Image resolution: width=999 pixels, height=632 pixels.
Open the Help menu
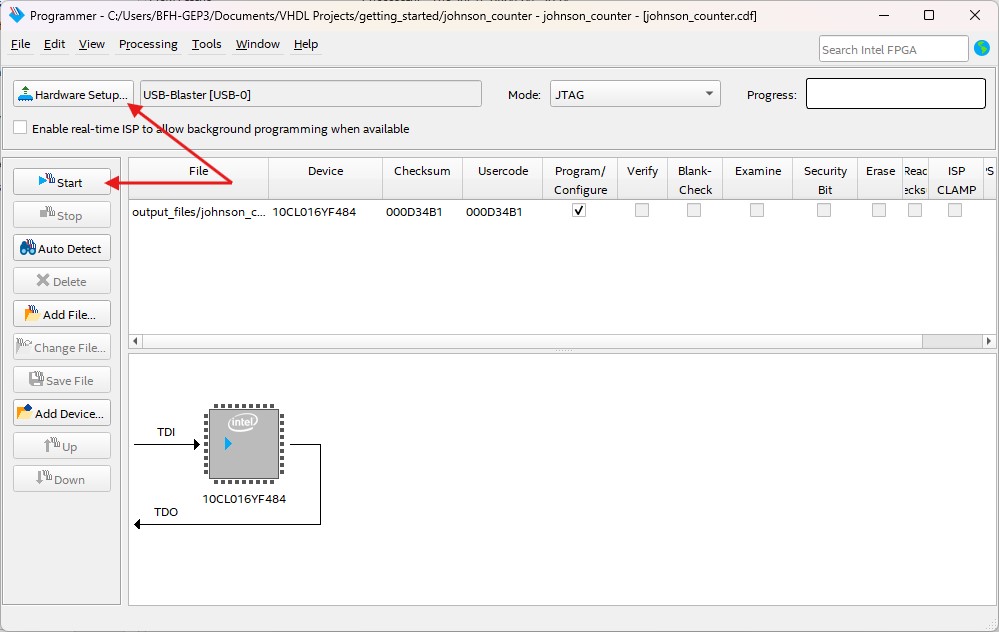[x=306, y=44]
